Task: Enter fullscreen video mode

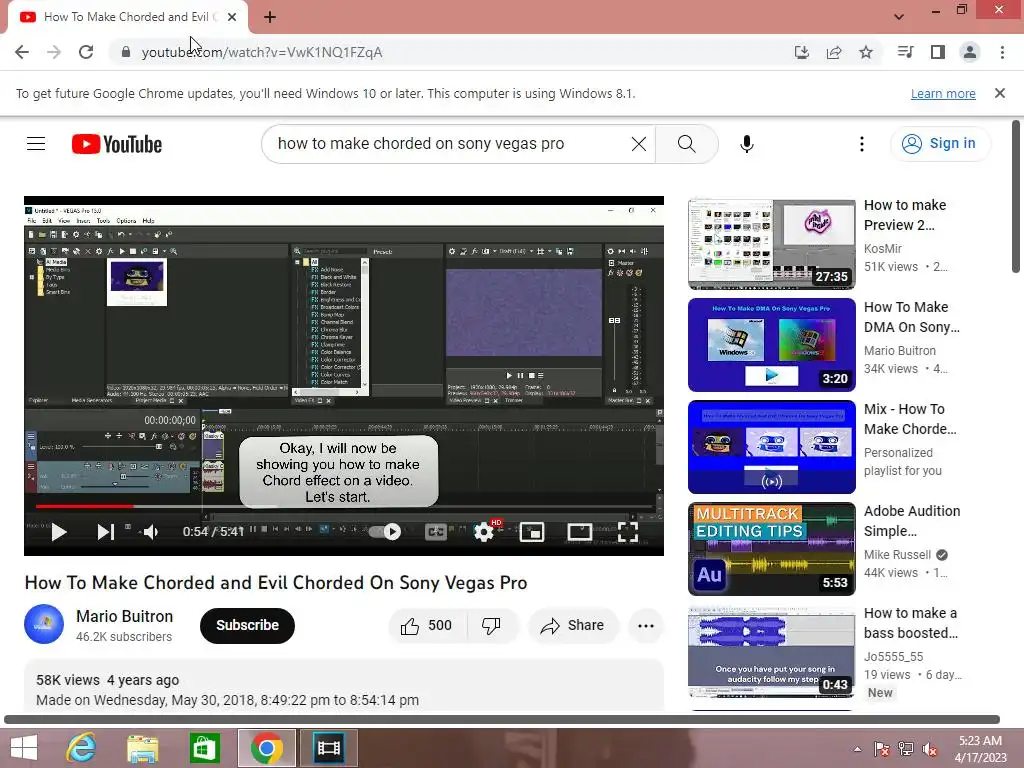Action: click(x=628, y=532)
